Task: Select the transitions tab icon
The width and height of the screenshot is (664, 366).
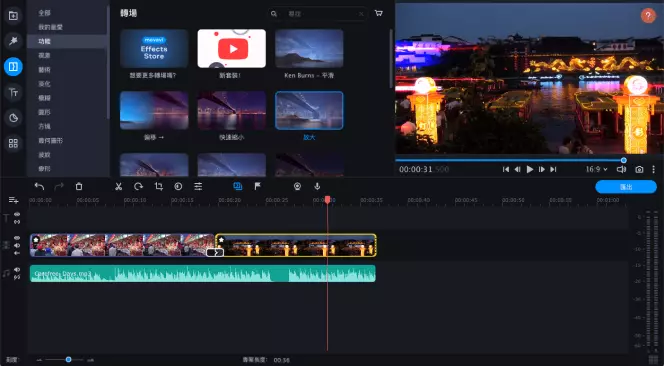Action: click(x=13, y=67)
